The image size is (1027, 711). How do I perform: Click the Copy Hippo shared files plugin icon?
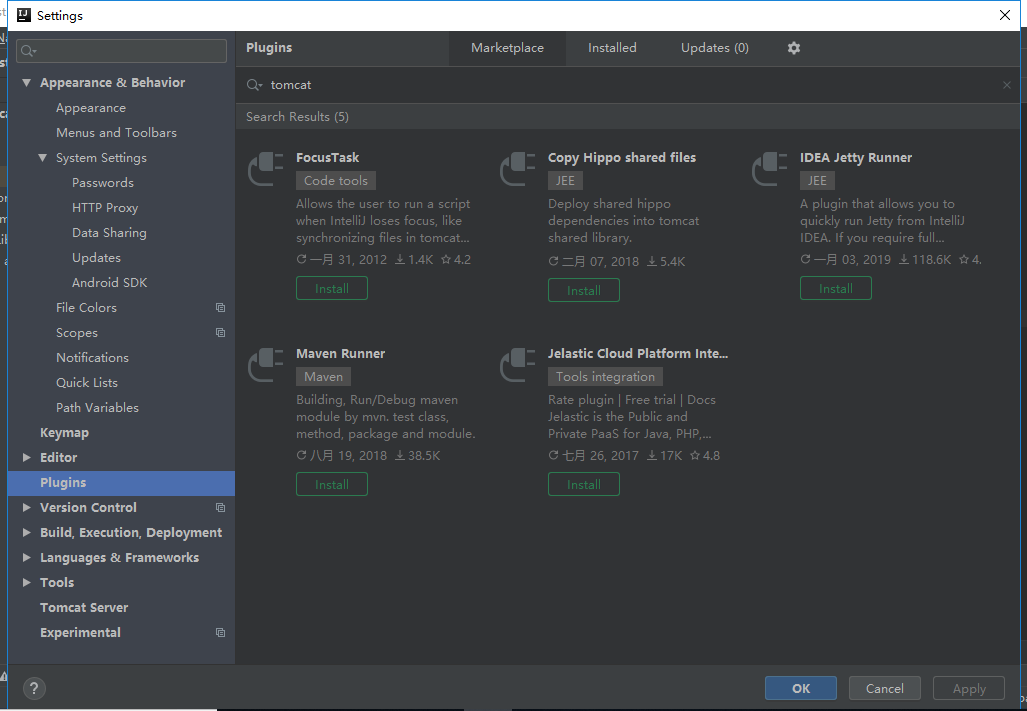[x=517, y=168]
